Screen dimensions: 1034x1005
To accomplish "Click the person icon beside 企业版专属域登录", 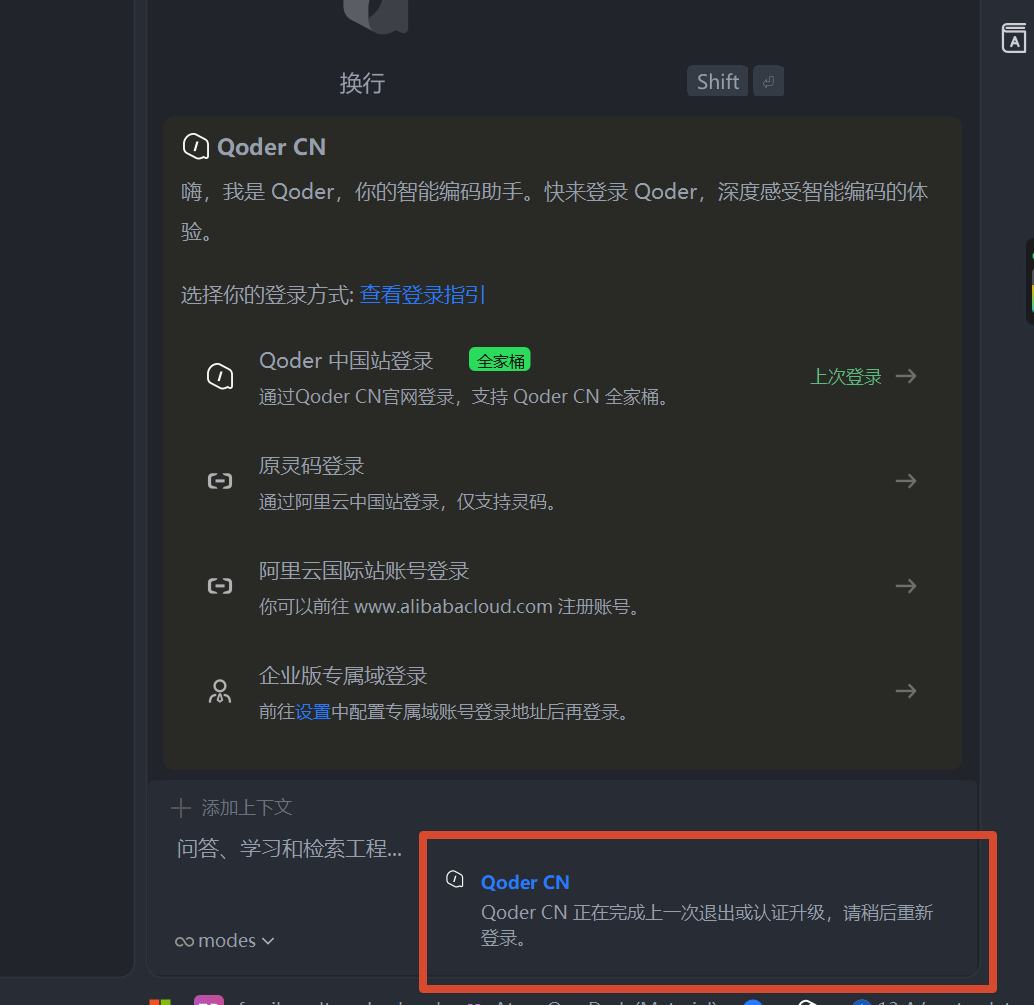I will (x=220, y=691).
